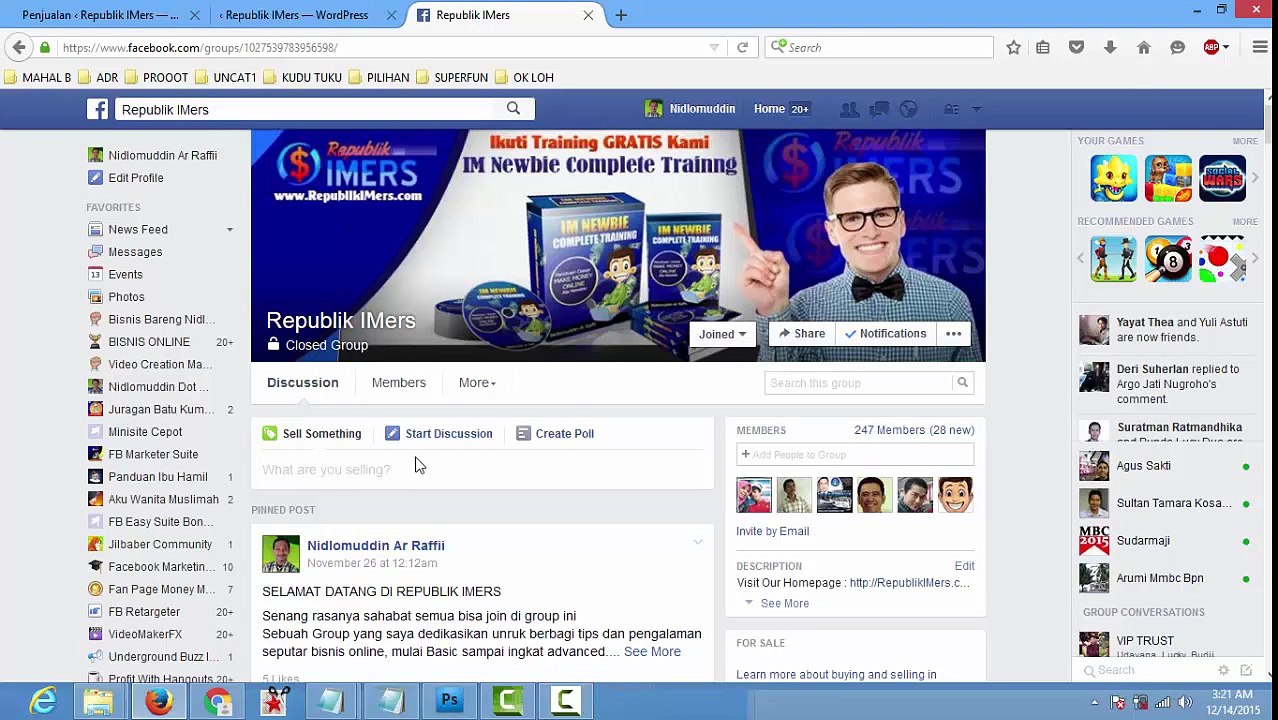Switch to the Members tab
Screen dimensions: 1278x720
pyautogui.click(x=398, y=383)
